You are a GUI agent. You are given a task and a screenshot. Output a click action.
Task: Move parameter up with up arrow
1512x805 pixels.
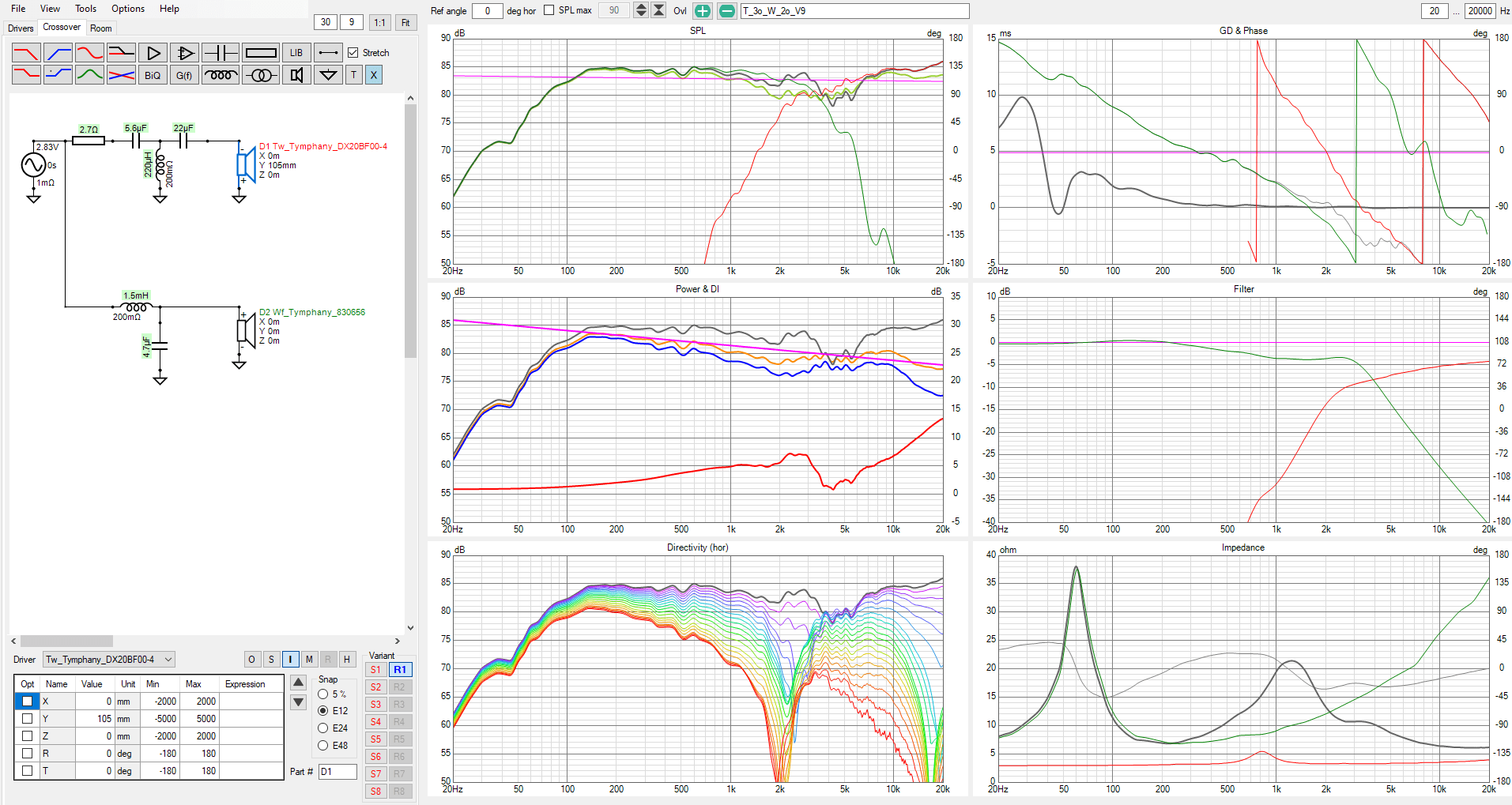pos(299,683)
